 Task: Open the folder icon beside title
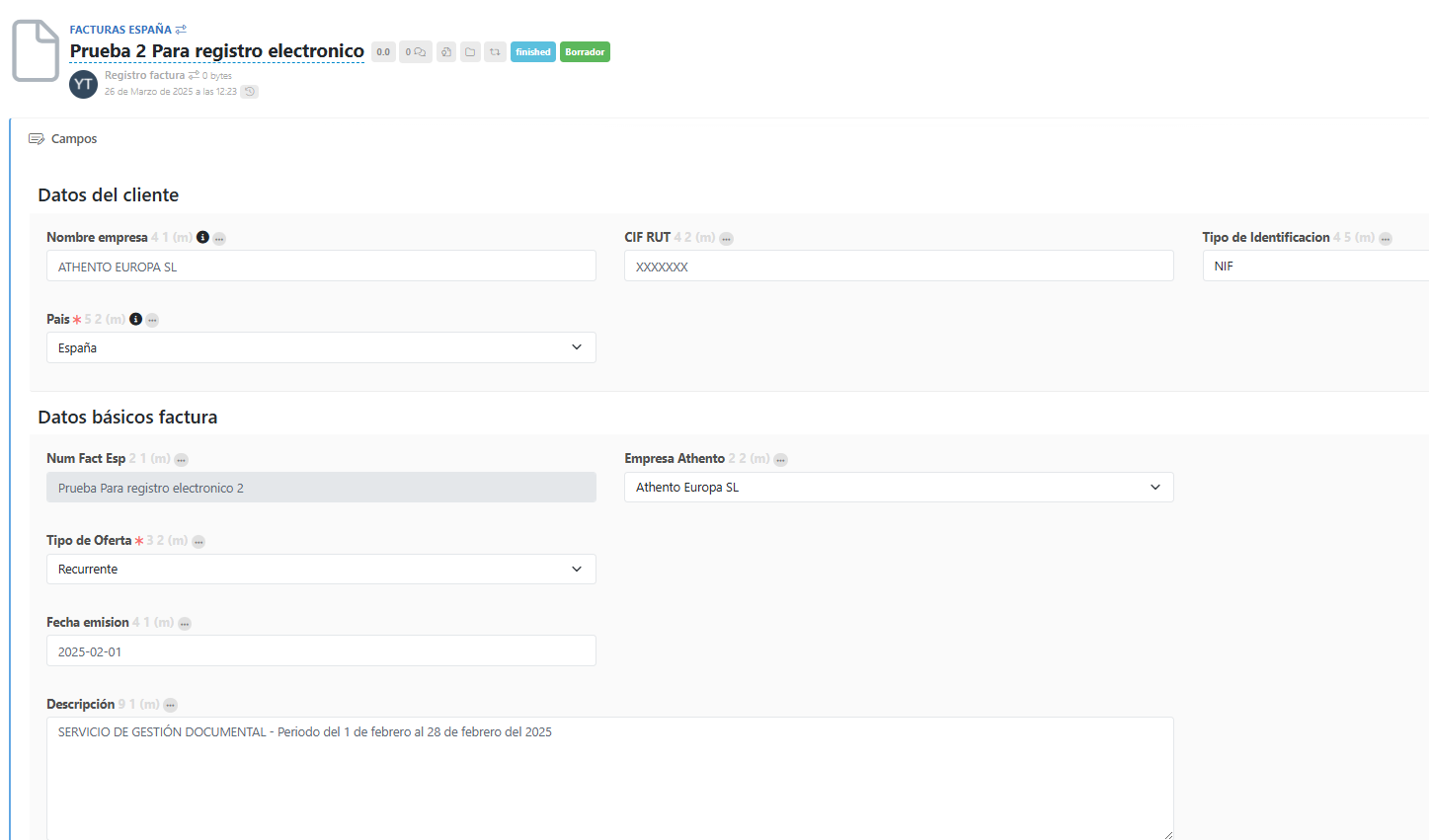(470, 52)
